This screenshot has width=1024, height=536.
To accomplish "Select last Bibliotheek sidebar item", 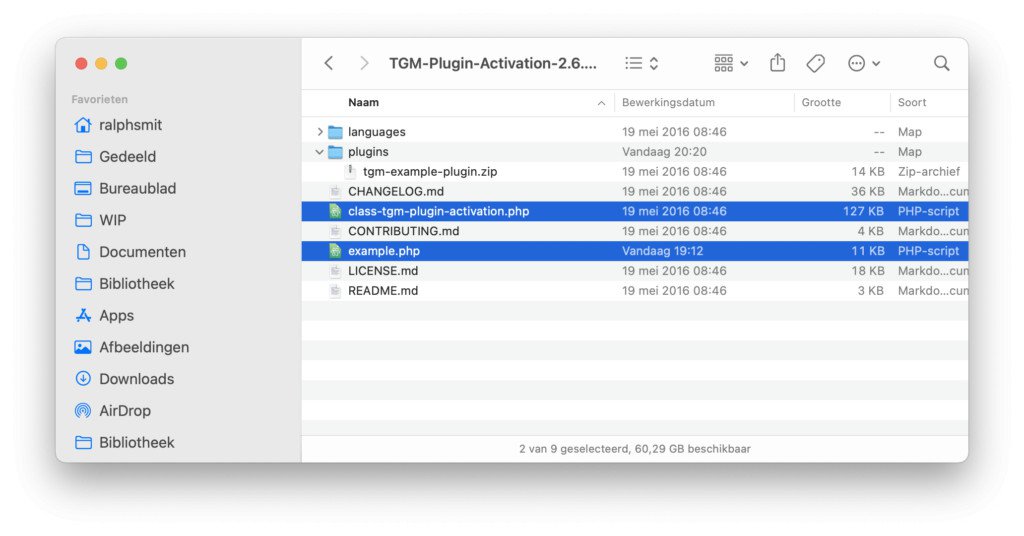I will [x=125, y=443].
